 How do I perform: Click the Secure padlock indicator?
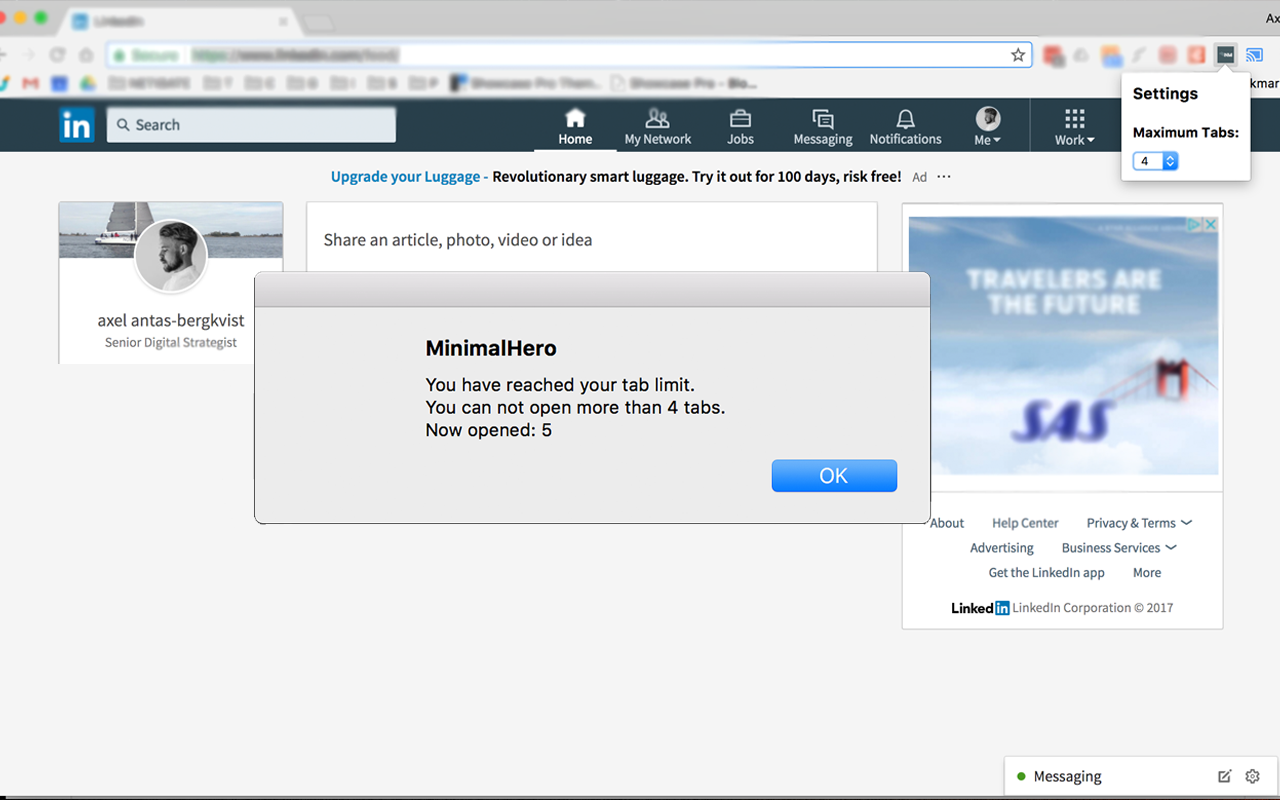click(x=146, y=55)
